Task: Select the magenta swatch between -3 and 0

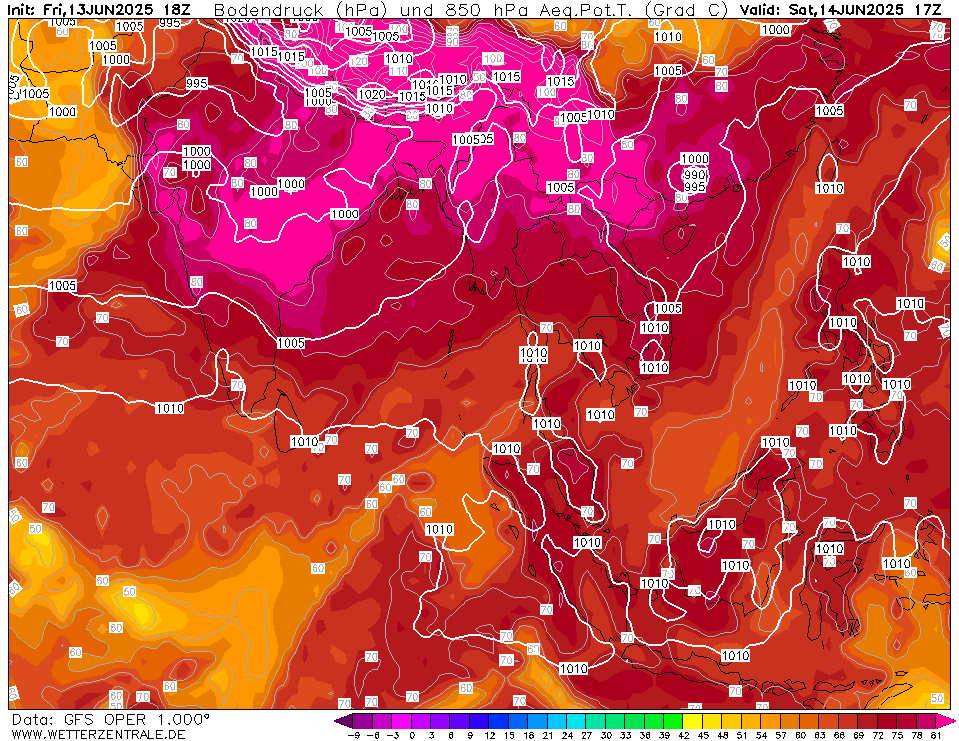Action: [401, 721]
